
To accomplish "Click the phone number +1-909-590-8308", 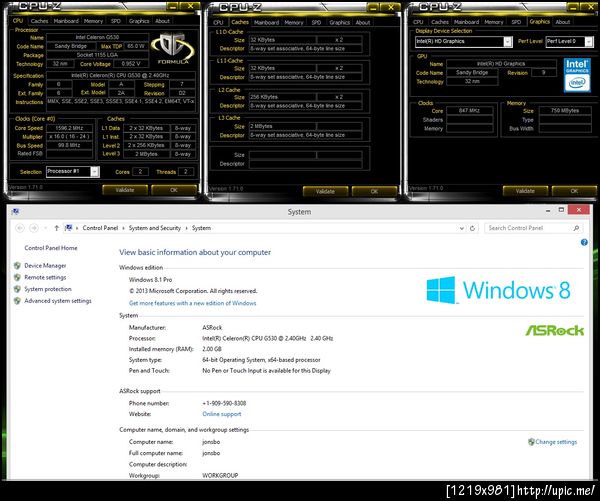I will (x=224, y=403).
